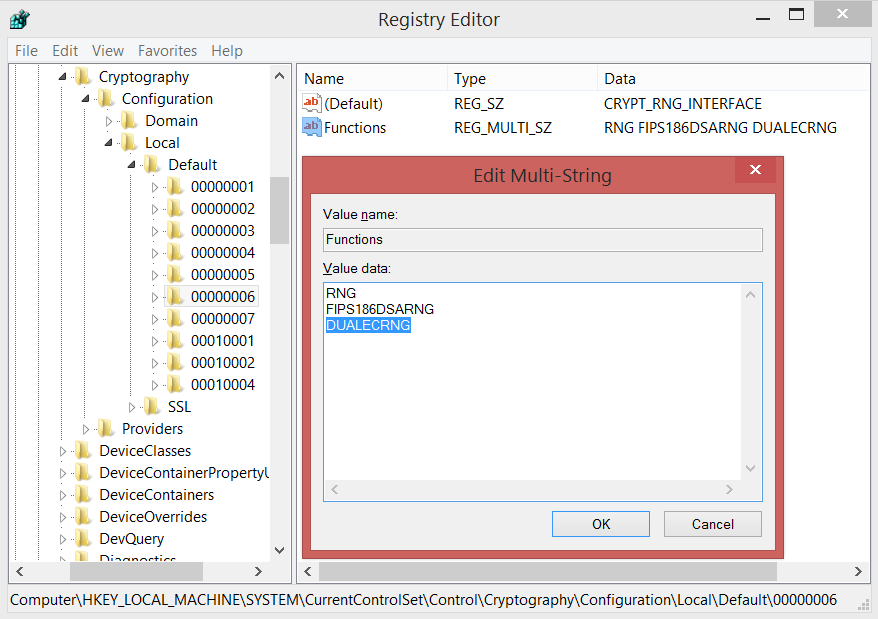Screen dimensions: 878x619
Task: Click the 00010004 folder icon
Action: (x=175, y=385)
